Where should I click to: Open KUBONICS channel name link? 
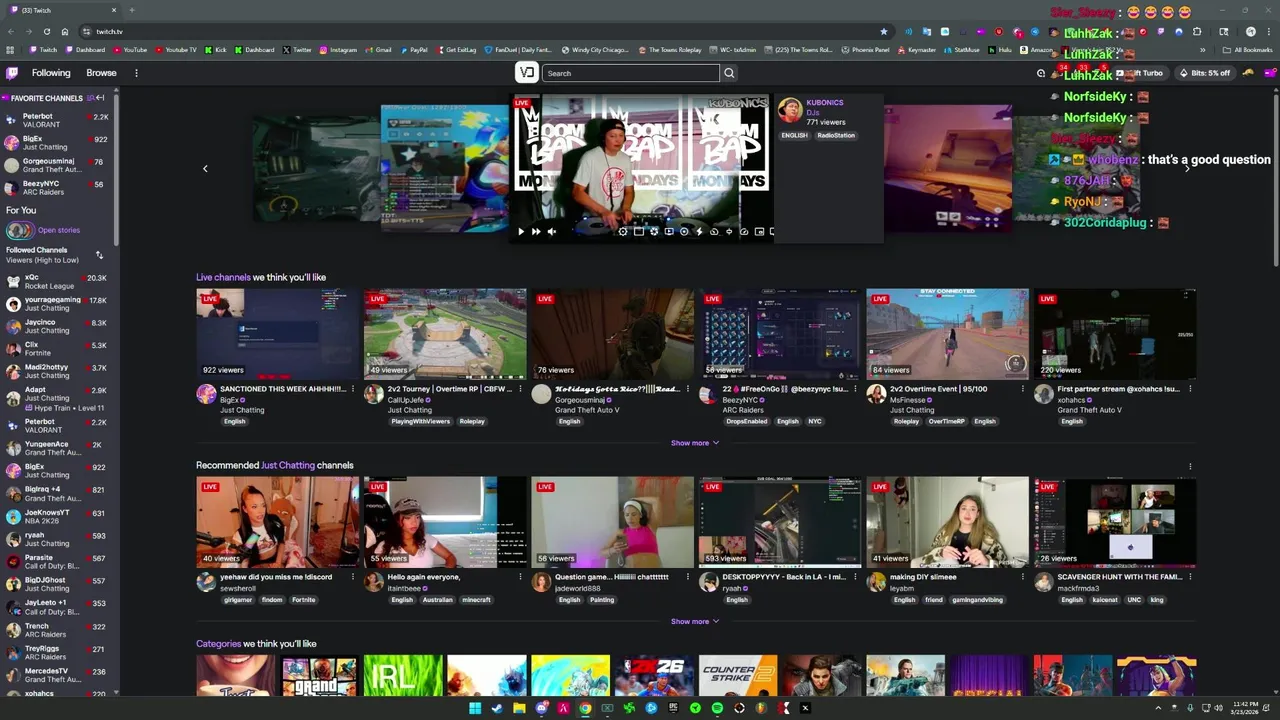point(825,102)
